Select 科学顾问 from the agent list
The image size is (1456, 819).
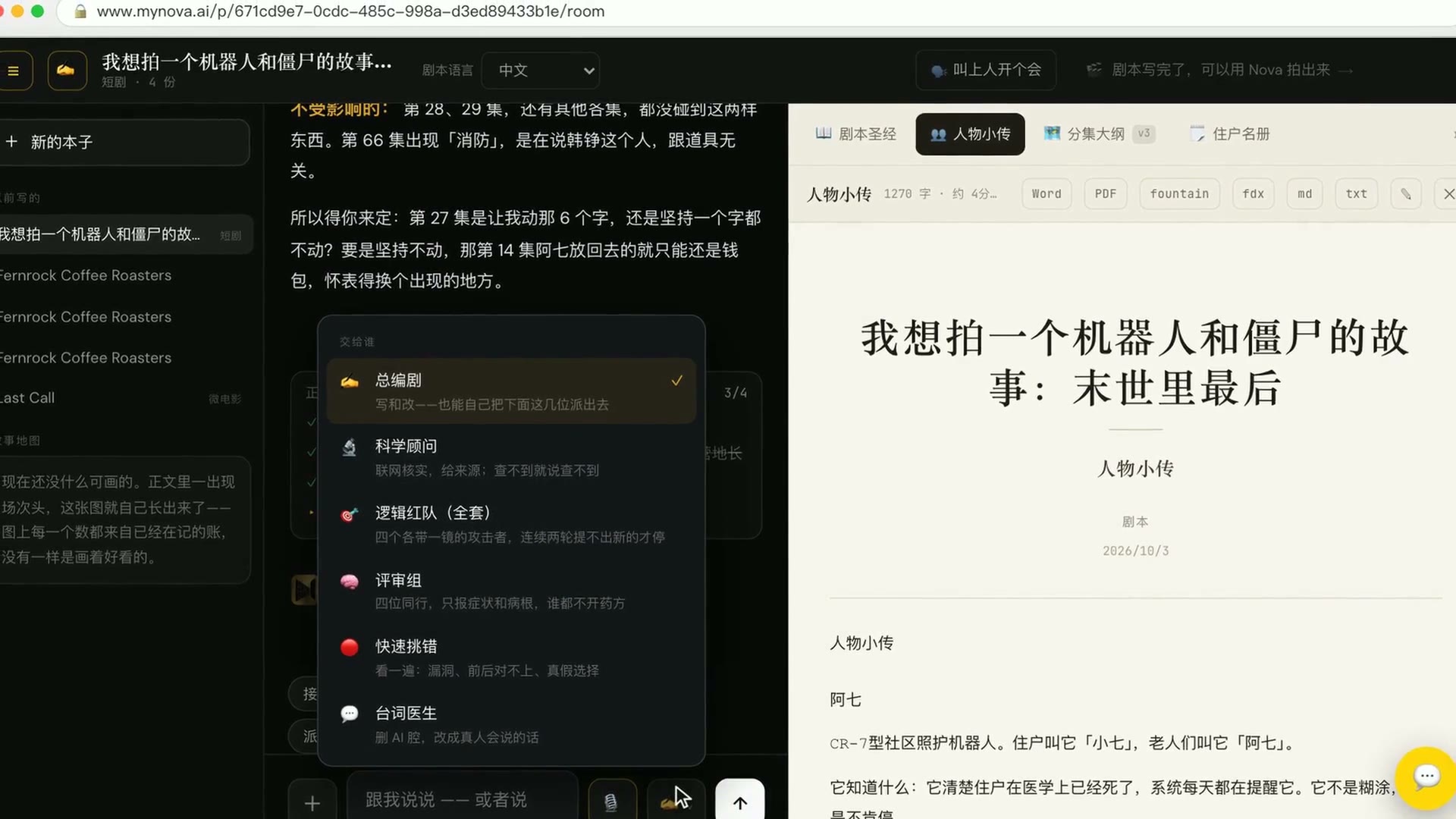click(511, 457)
